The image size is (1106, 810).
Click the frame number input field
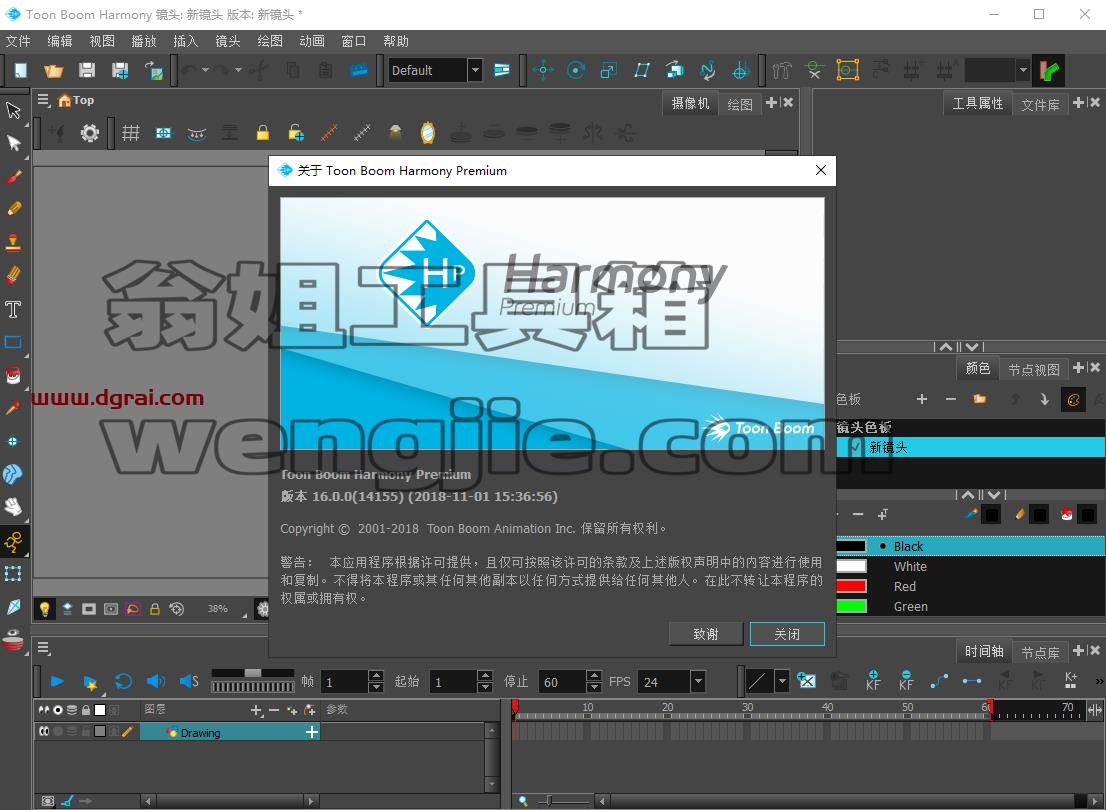[x=344, y=682]
